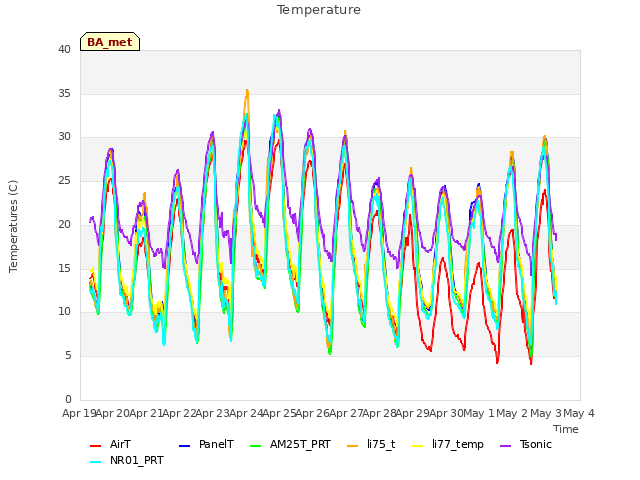This screenshot has width=640, height=480.
Task: Click the orange li75_t legend swatch
Action: coord(353,446)
